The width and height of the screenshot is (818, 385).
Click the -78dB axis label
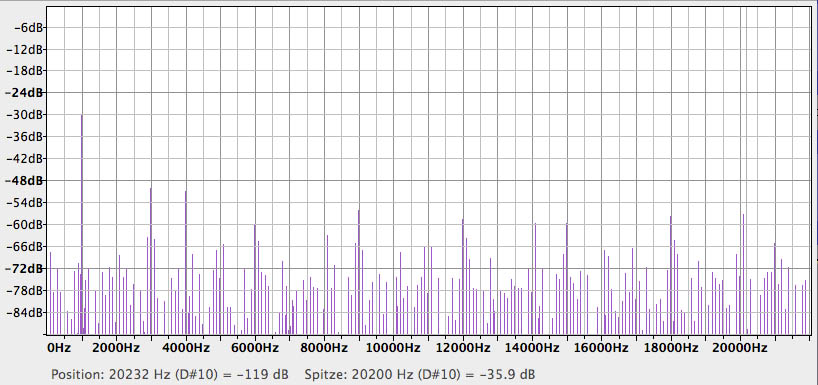(x=24, y=291)
